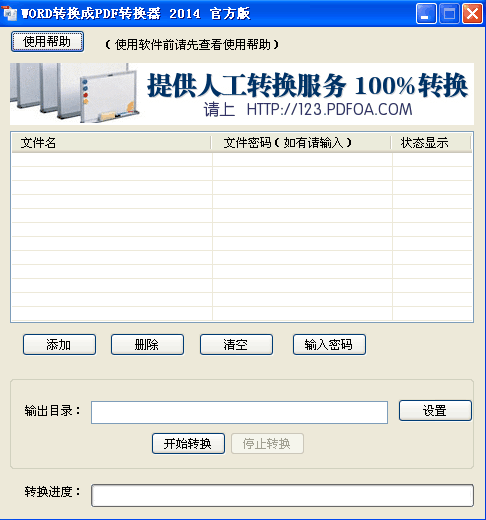Click 清空 to clear the list
Screen dimensions: 486x520
click(x=236, y=345)
